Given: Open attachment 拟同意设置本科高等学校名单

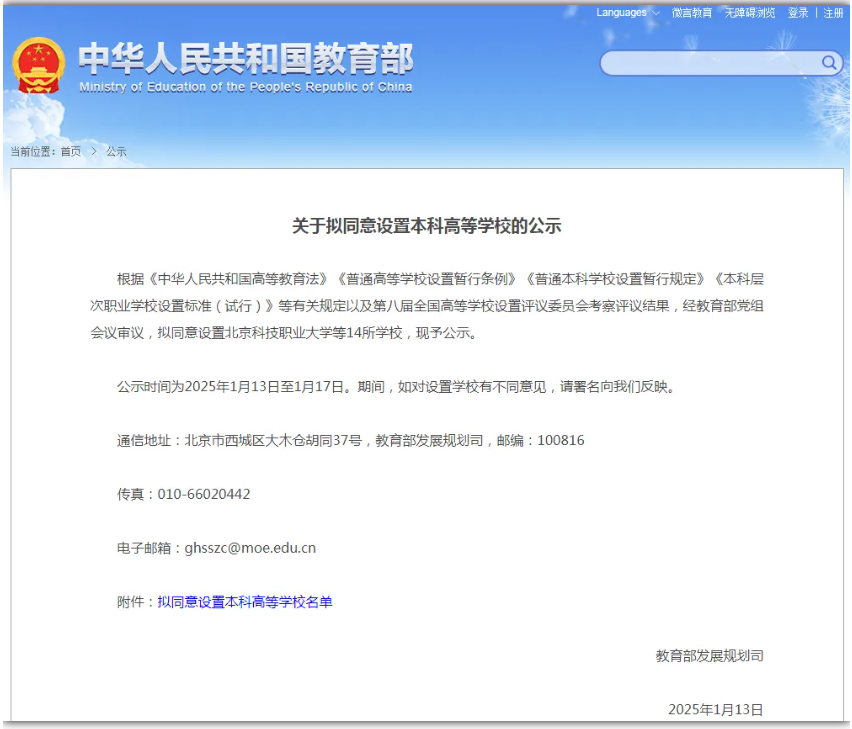Looking at the screenshot, I should click(245, 602).
